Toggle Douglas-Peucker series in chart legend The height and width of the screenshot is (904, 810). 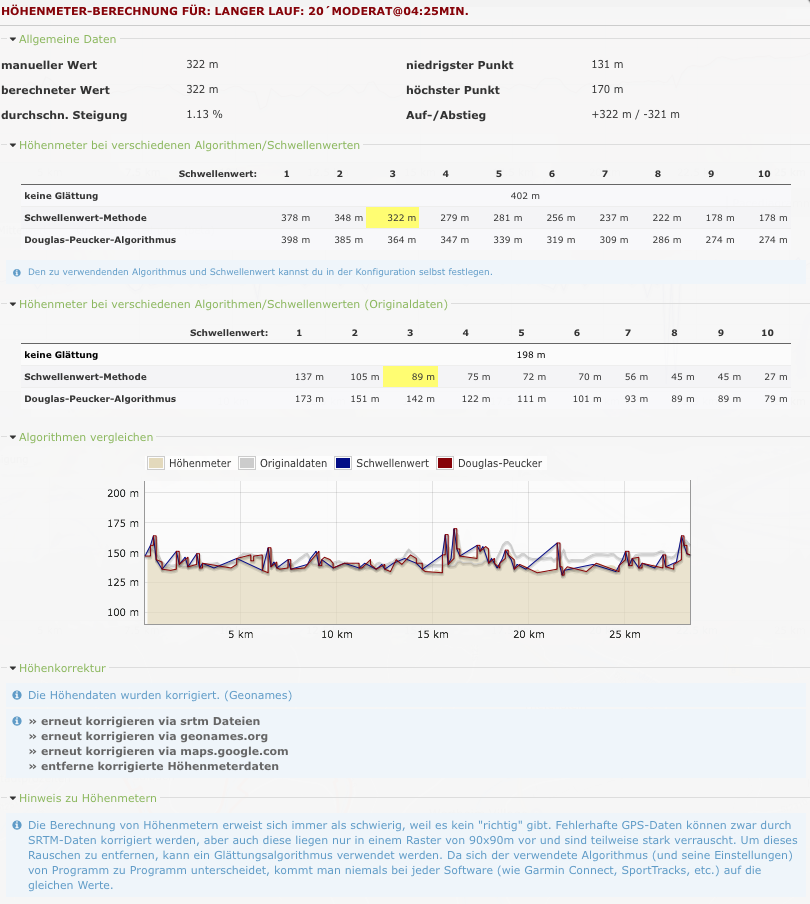(x=490, y=463)
